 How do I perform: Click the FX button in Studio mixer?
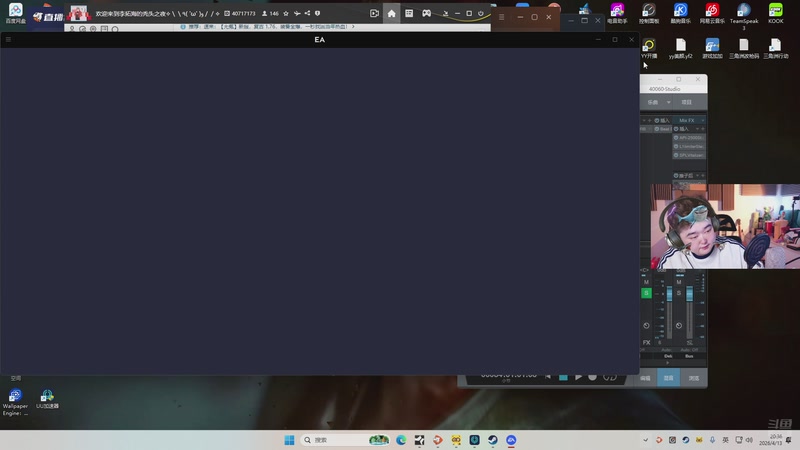point(646,342)
